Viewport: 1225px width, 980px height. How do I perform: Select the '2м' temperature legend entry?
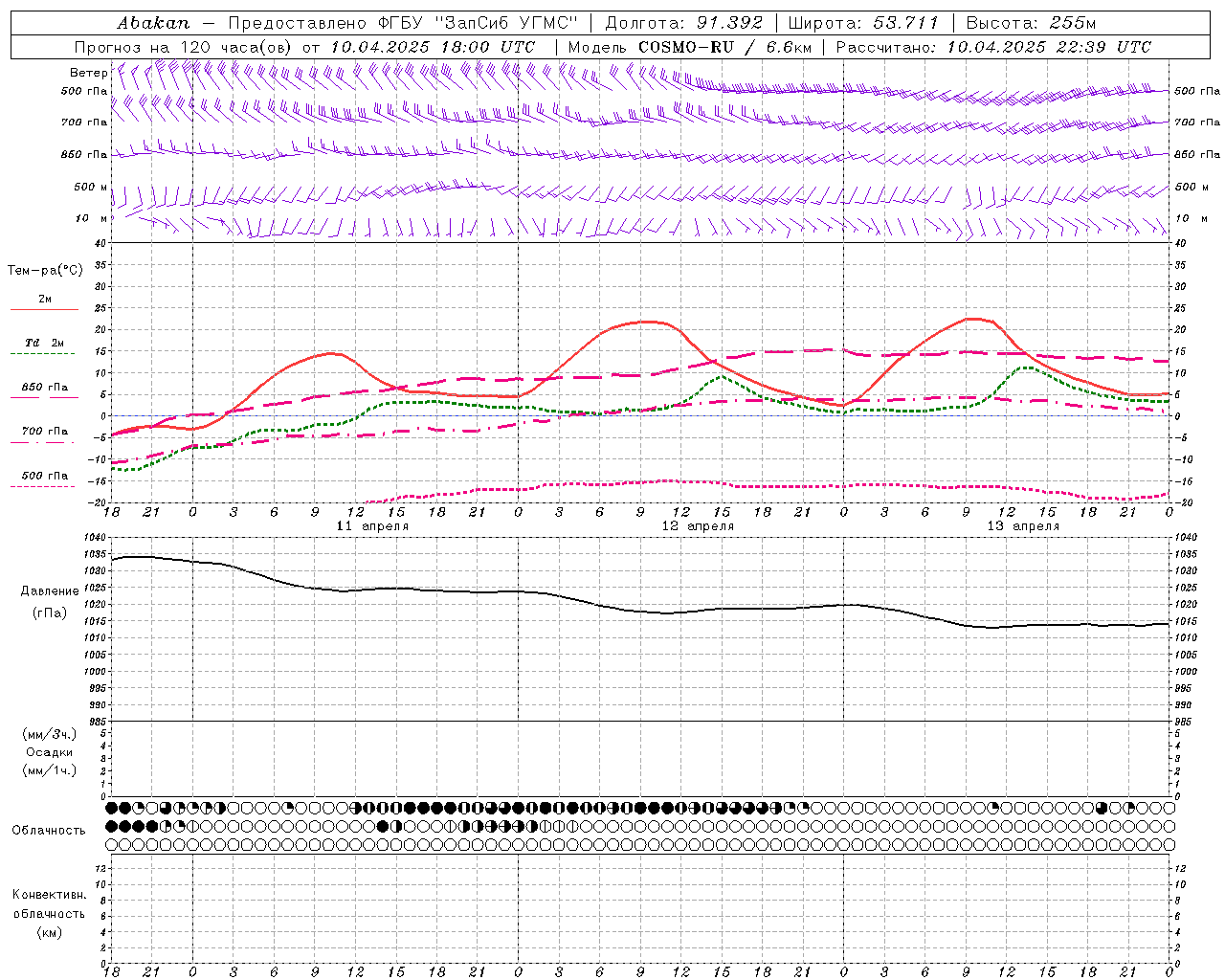pyautogui.click(x=44, y=299)
